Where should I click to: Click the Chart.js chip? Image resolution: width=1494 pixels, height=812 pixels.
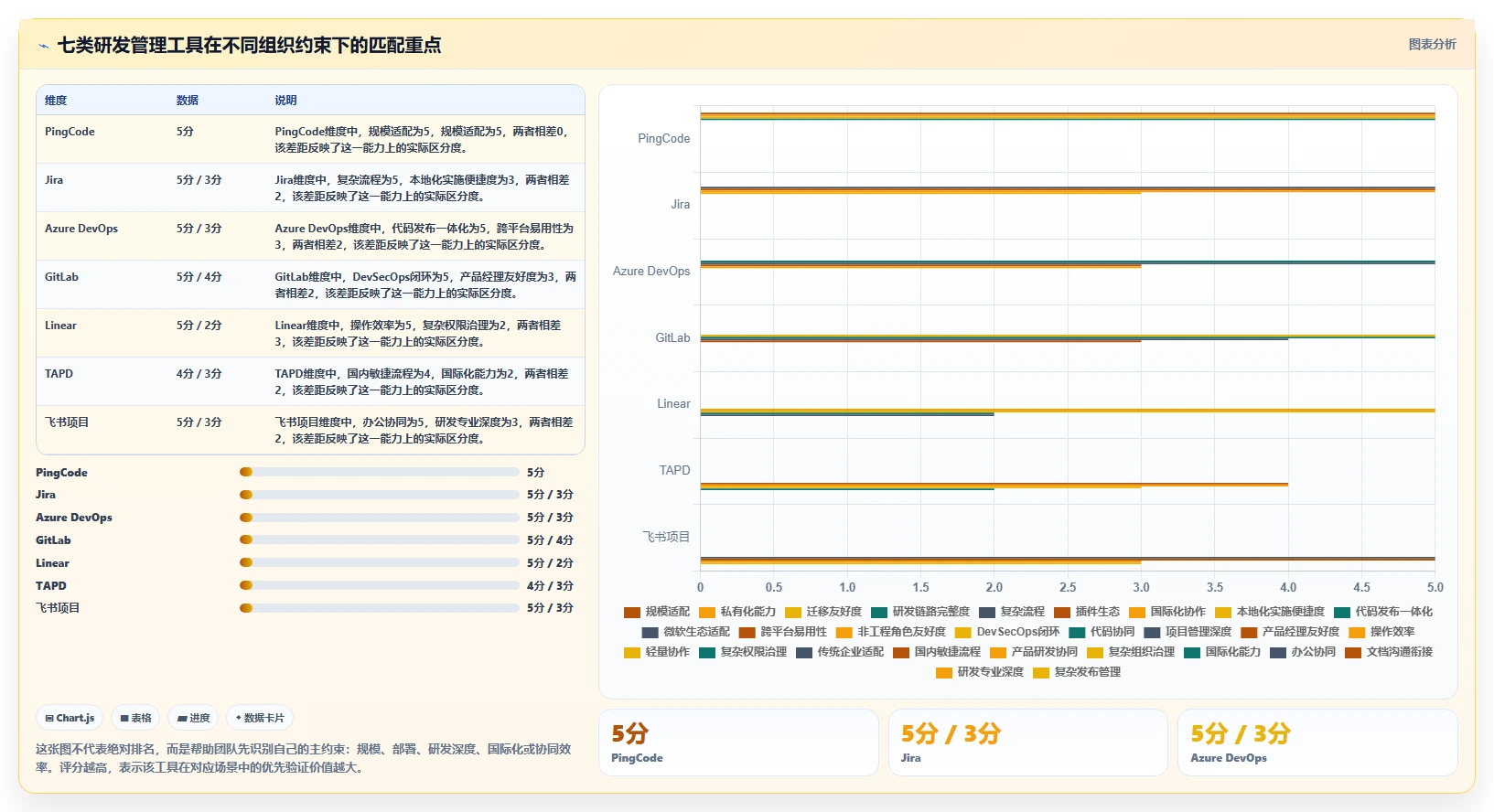coord(70,718)
